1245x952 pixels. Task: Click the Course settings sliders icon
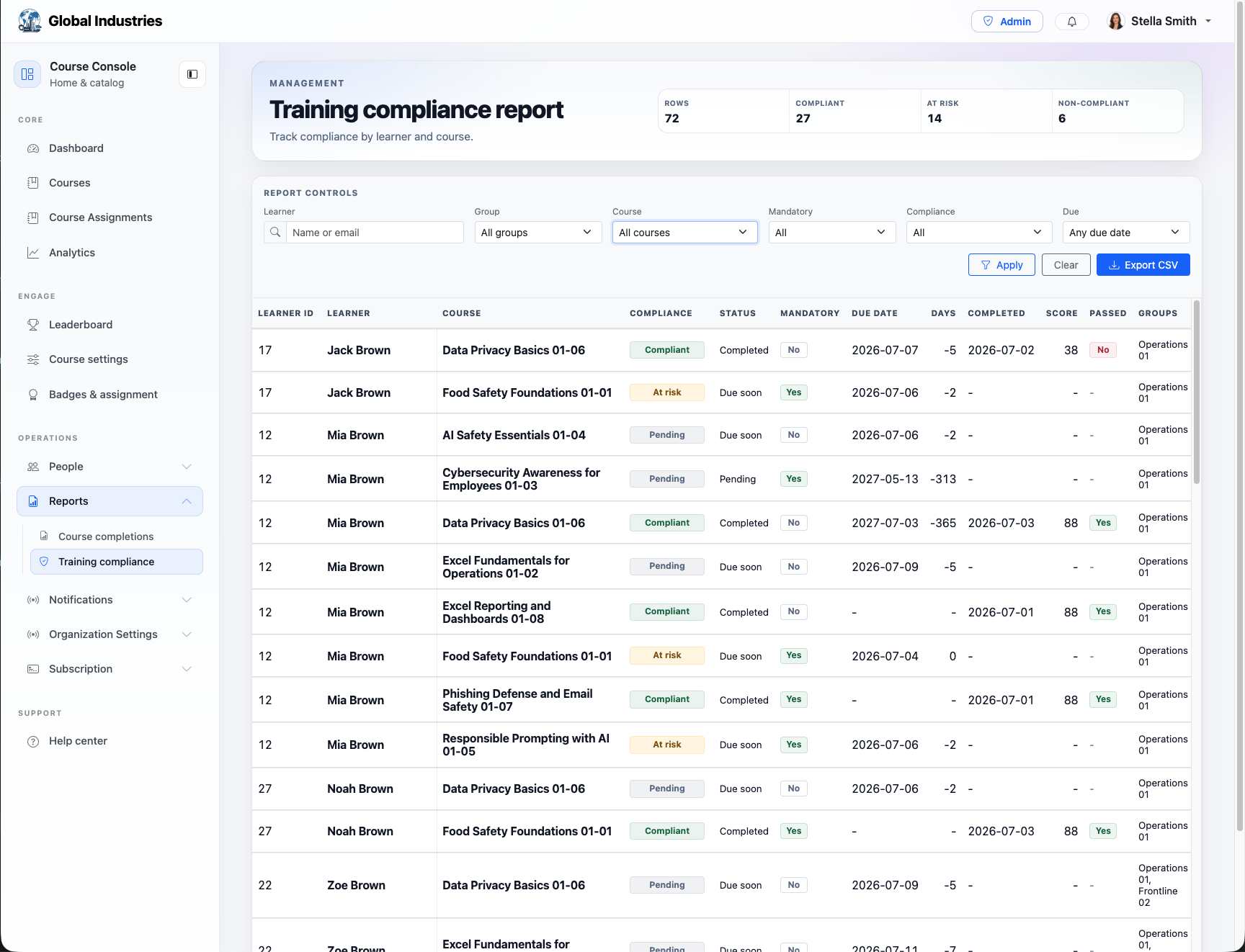click(33, 359)
